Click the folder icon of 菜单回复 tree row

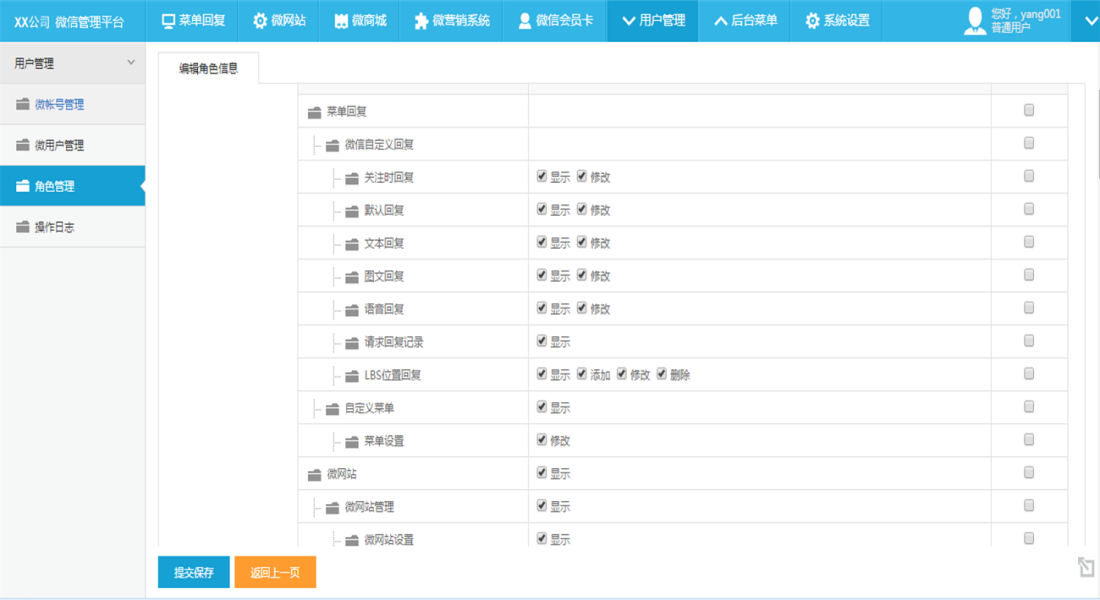(314, 112)
